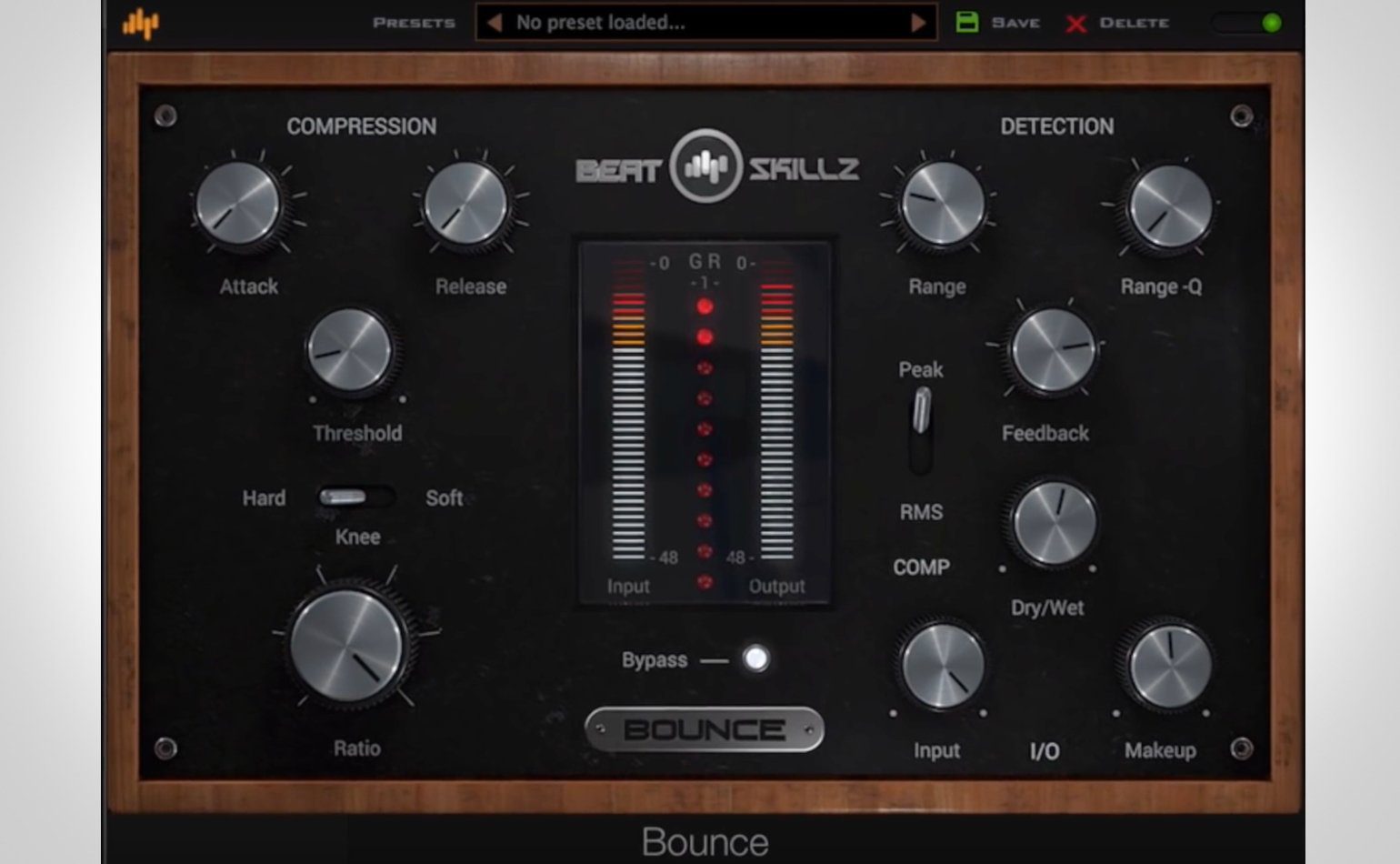Click the center BeatSkillz circular logo
The width and height of the screenshot is (1400, 864).
click(x=705, y=166)
